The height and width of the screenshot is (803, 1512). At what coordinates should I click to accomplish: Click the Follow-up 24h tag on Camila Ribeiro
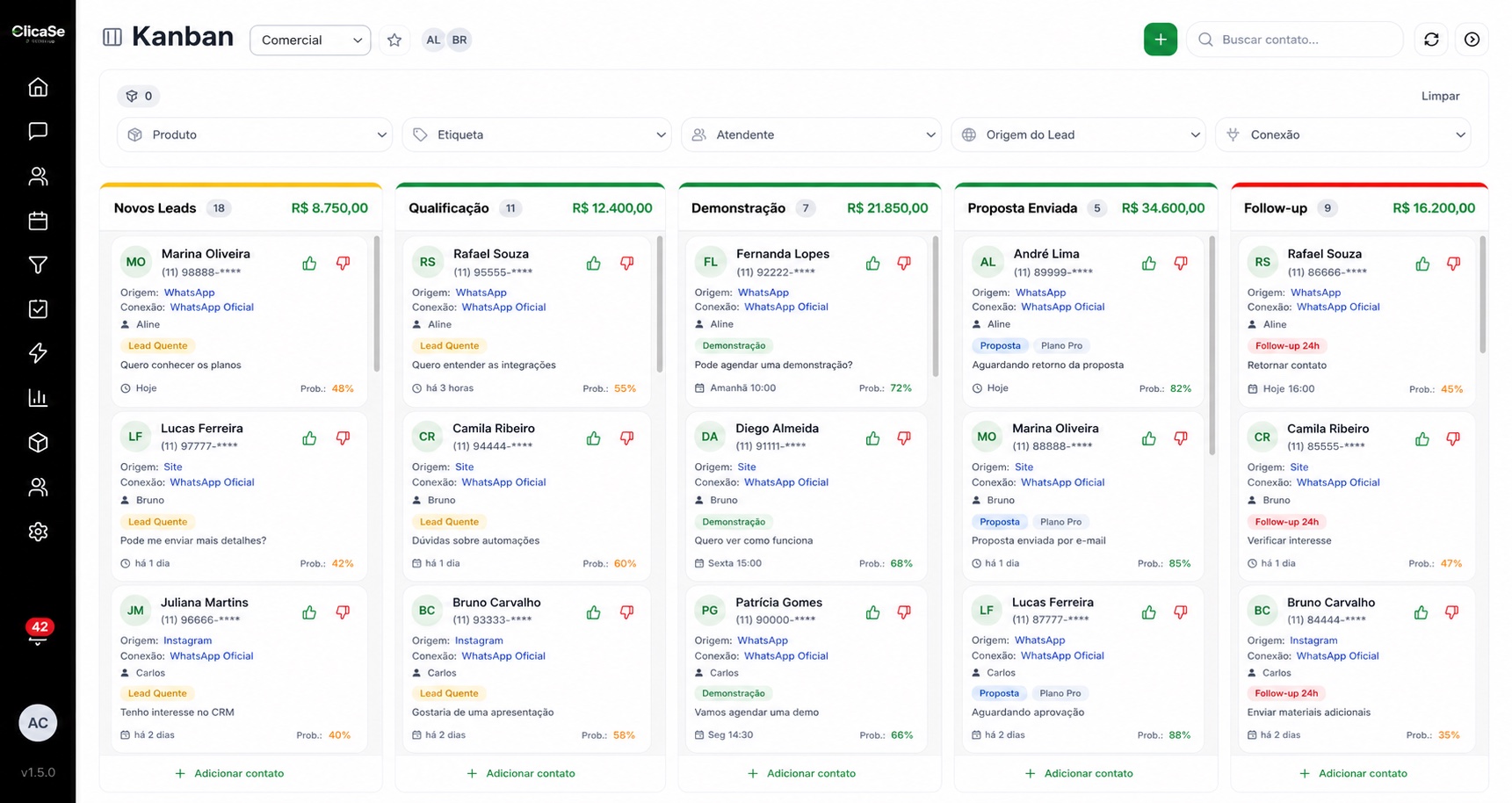click(1287, 522)
